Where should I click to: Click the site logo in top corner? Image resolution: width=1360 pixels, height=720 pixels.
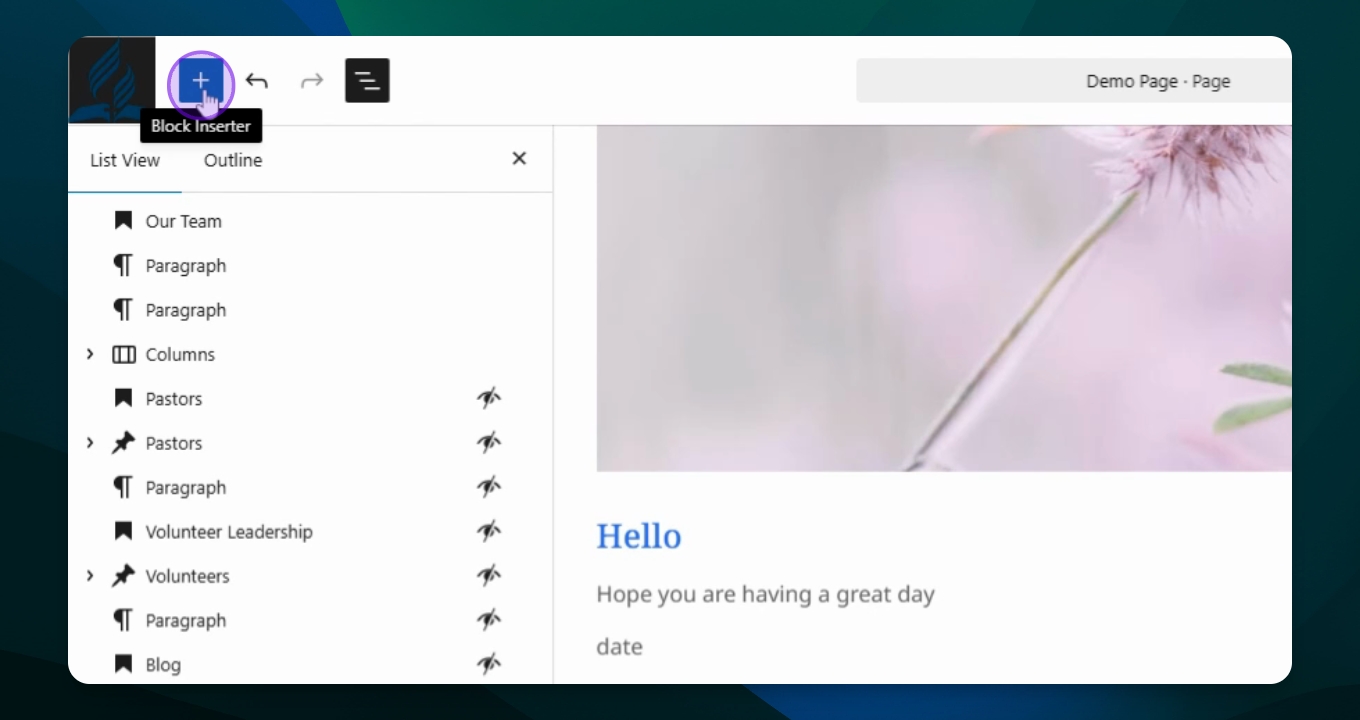coord(112,80)
